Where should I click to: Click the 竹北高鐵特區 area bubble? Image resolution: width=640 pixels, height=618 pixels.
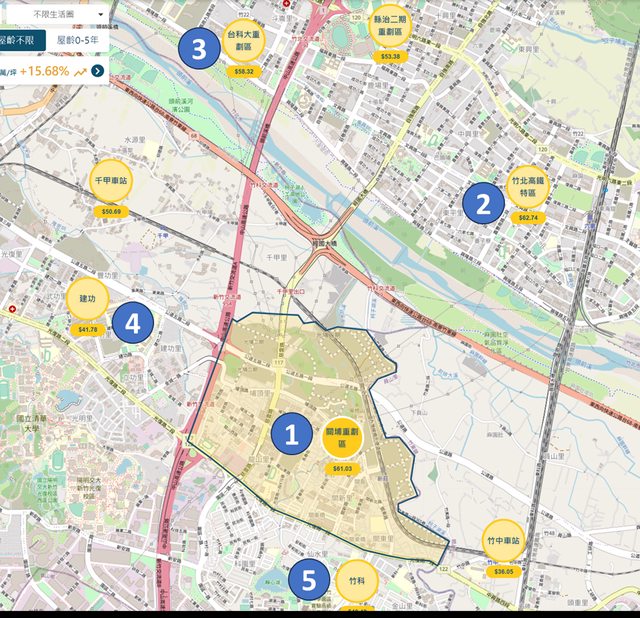(528, 186)
